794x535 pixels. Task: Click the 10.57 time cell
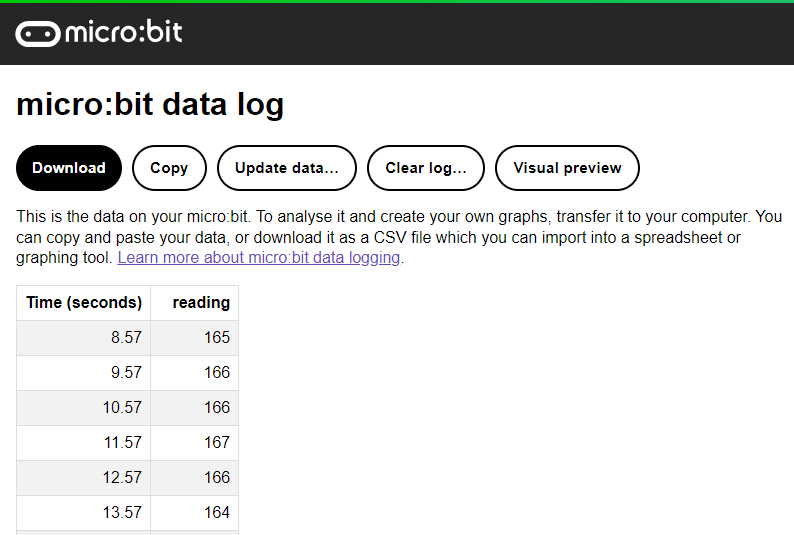(x=84, y=407)
